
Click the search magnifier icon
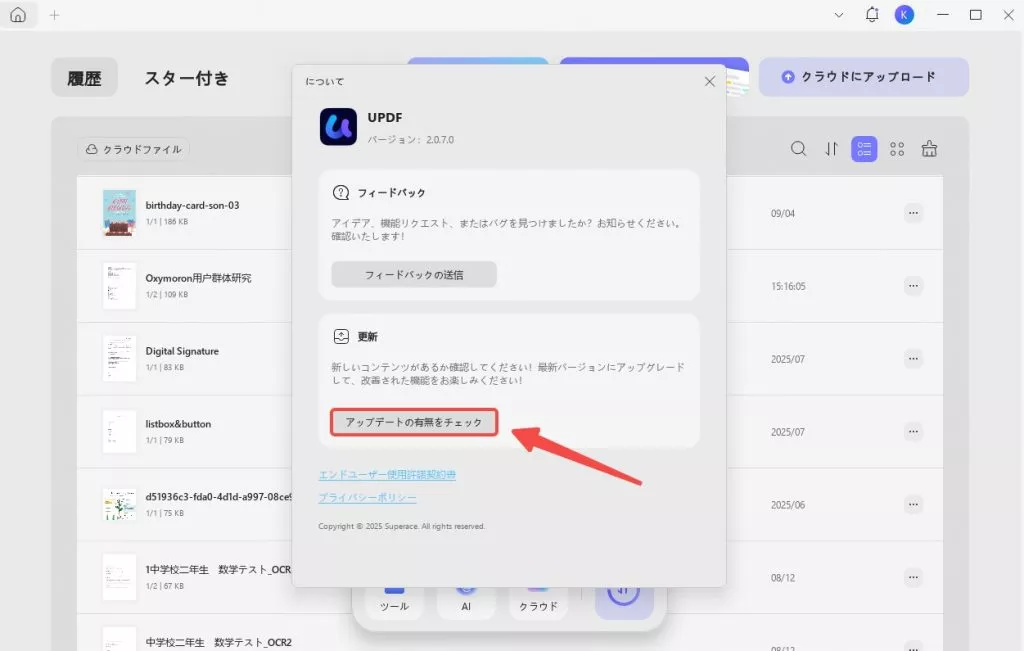click(798, 149)
